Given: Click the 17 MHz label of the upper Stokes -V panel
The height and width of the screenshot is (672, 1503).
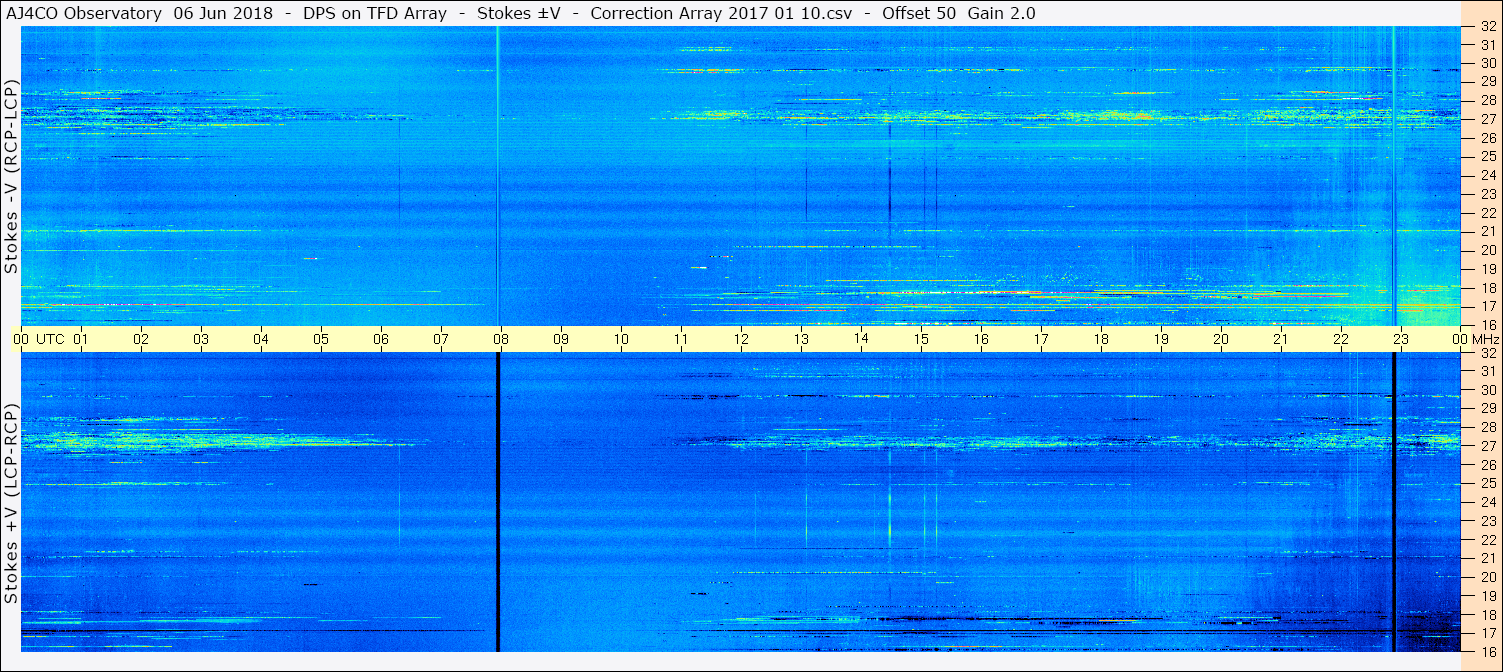Looking at the screenshot, I should click(x=1487, y=306).
